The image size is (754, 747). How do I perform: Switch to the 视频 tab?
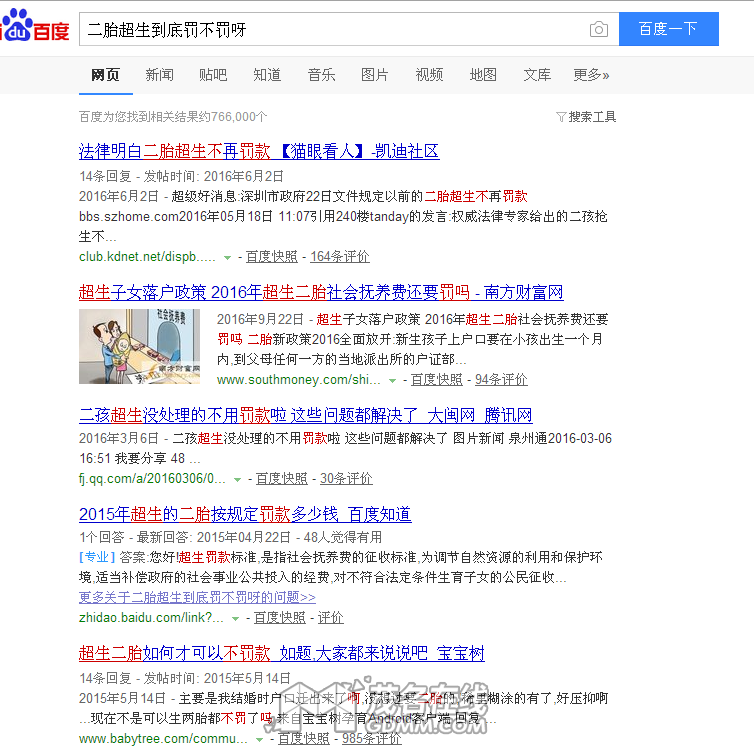tap(429, 75)
